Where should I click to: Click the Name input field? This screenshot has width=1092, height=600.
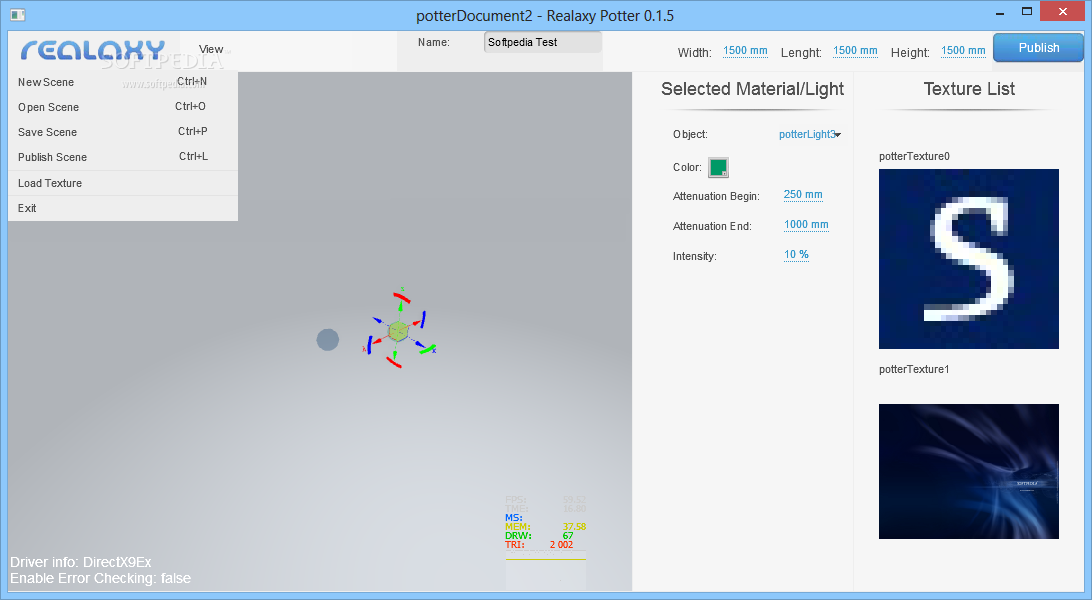pos(543,42)
